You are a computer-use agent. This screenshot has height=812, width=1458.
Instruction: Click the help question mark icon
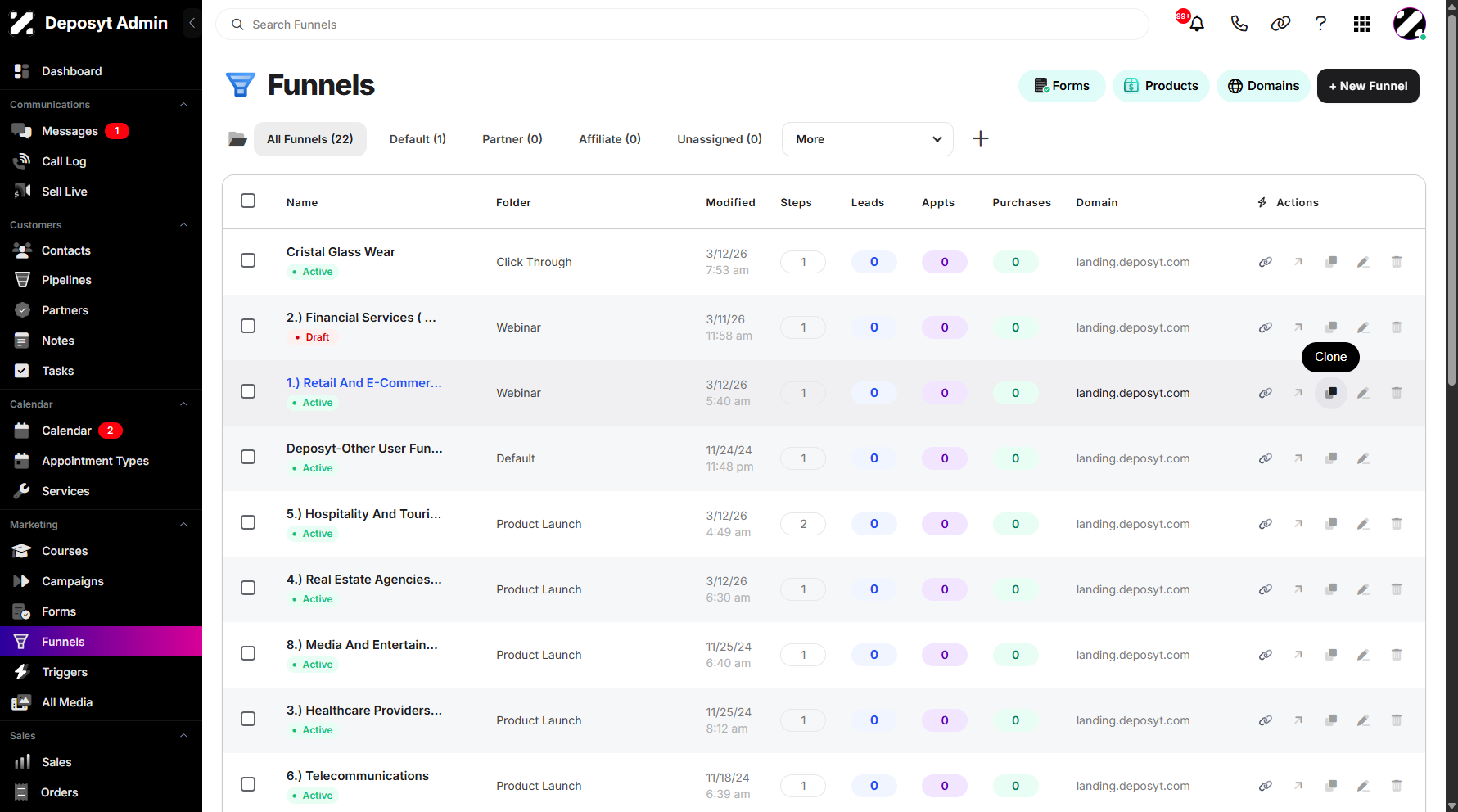click(x=1320, y=24)
